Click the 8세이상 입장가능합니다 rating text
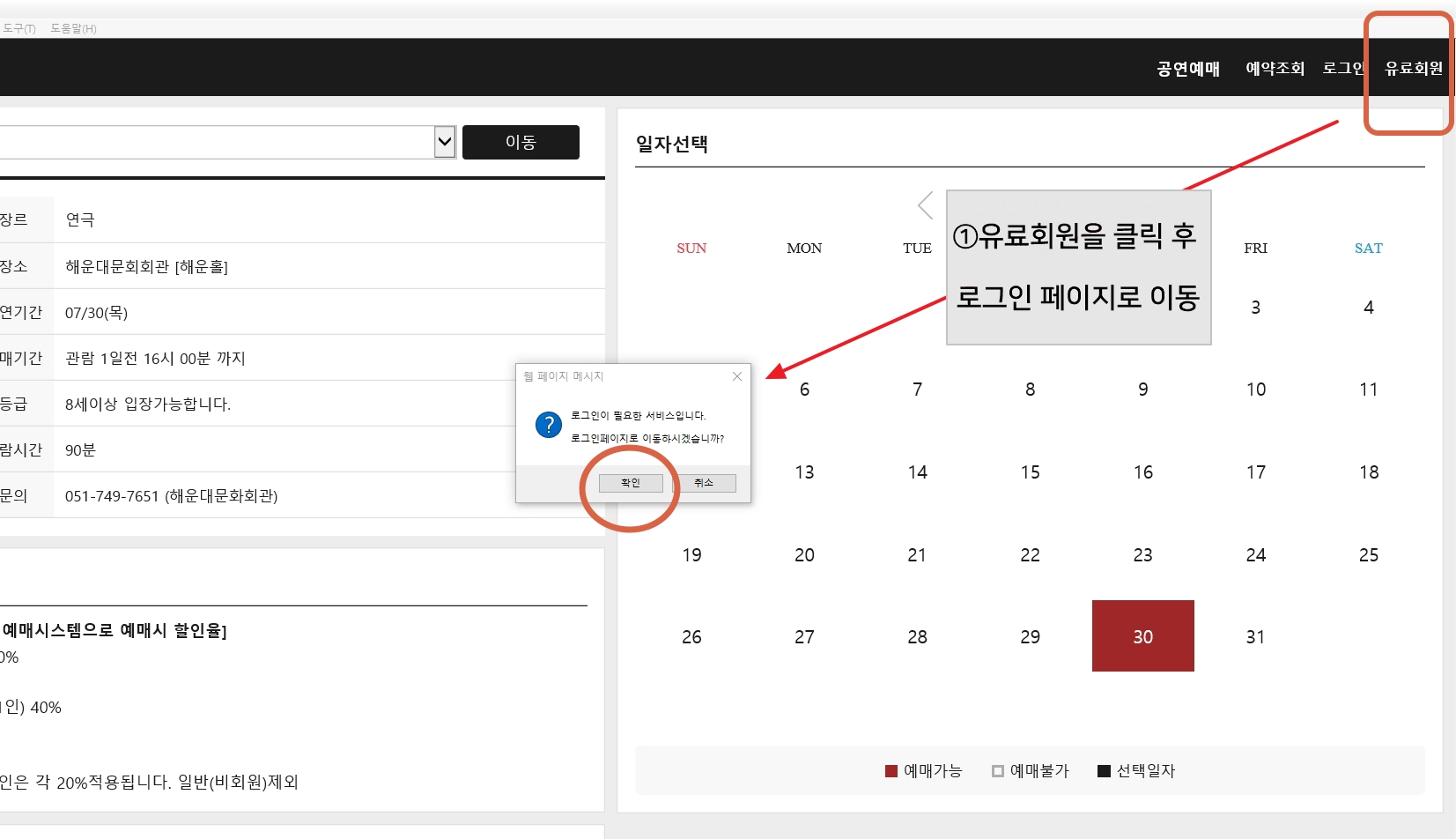1456x839 pixels. pos(148,405)
